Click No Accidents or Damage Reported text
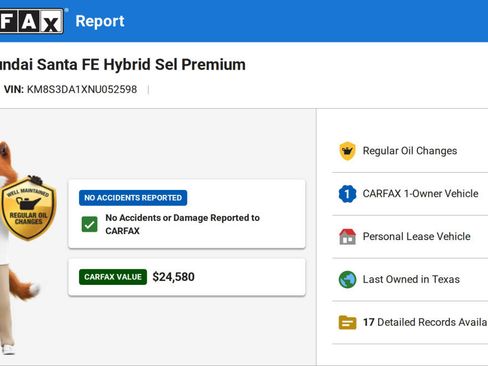488x366 pixels. pos(182,224)
